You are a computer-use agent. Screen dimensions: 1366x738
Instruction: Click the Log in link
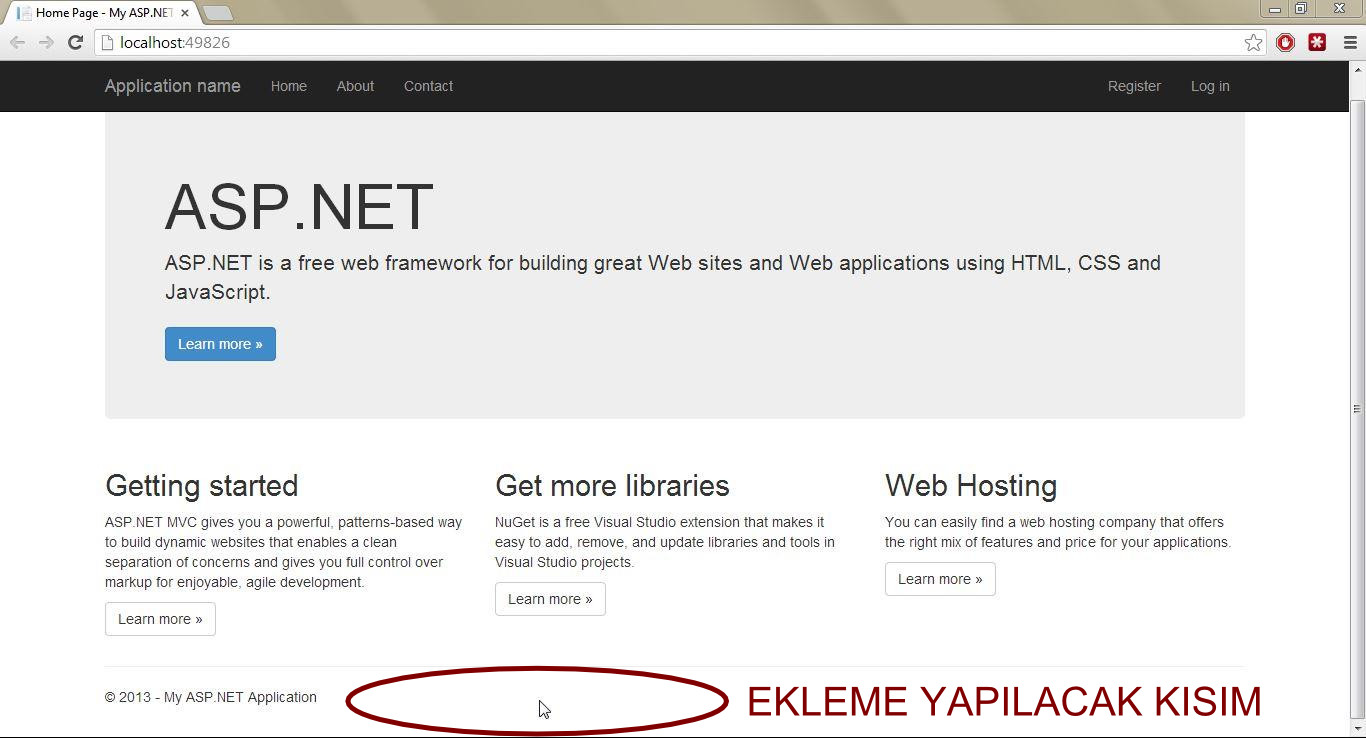pyautogui.click(x=1210, y=86)
